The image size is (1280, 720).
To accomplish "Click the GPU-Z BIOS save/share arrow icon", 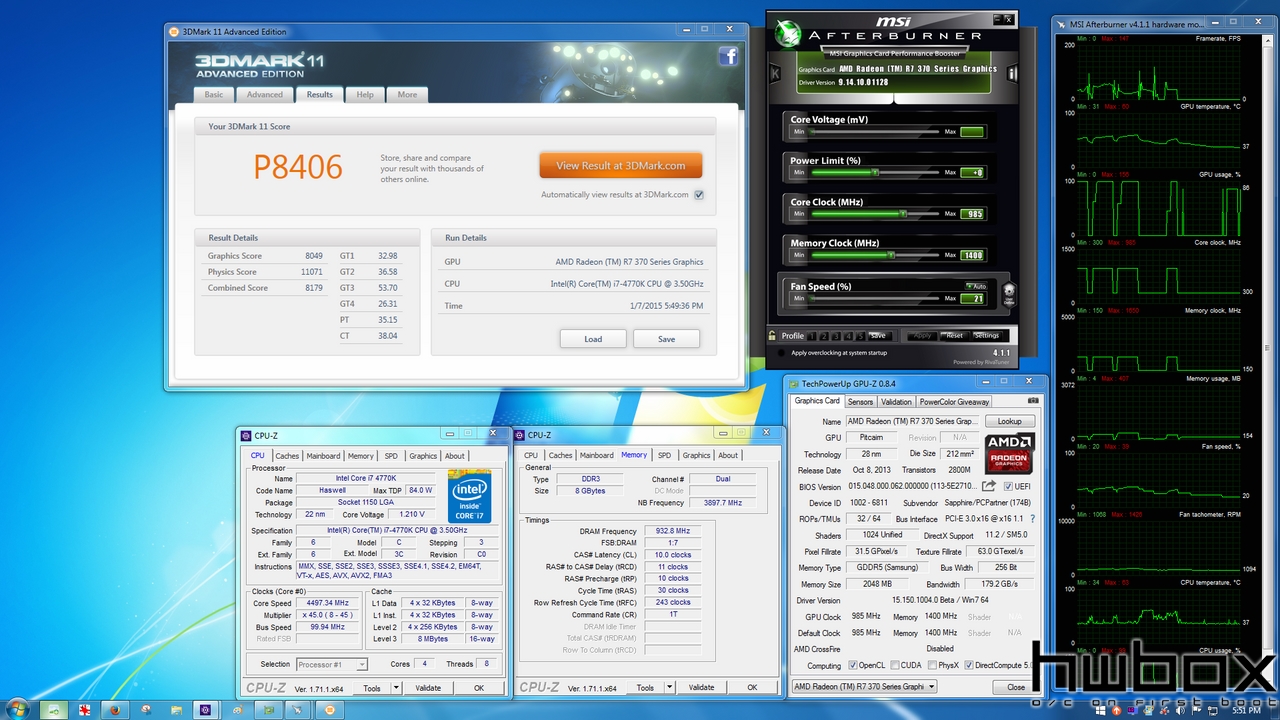I will [989, 487].
